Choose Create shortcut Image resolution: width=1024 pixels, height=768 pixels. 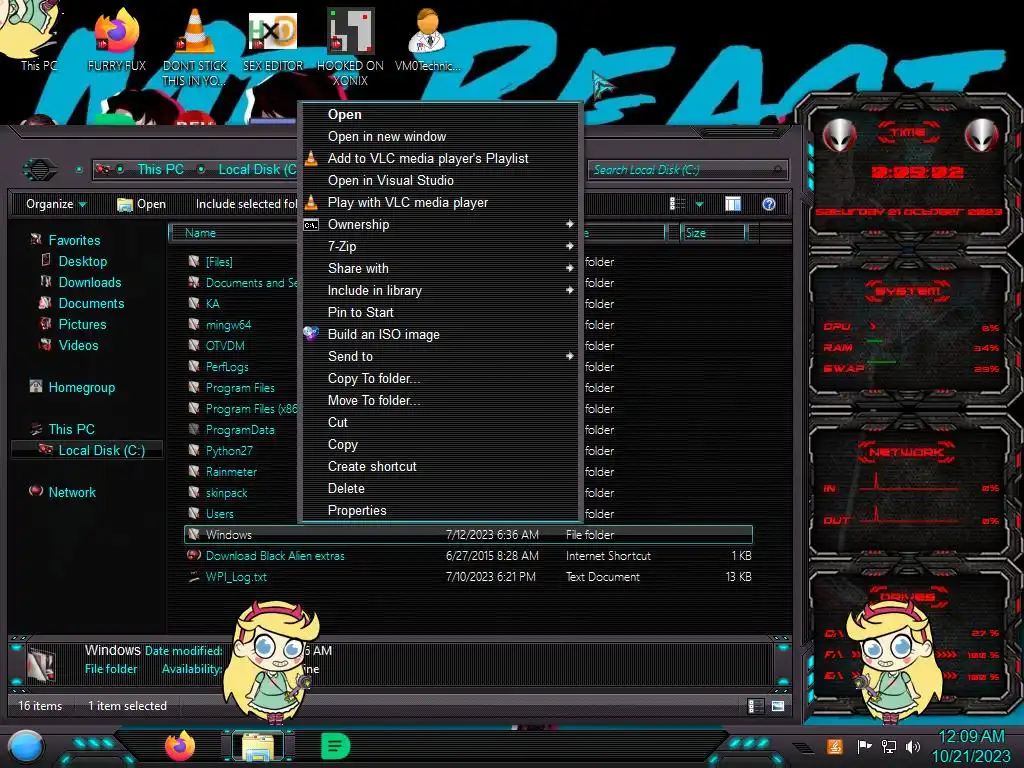[440, 466]
